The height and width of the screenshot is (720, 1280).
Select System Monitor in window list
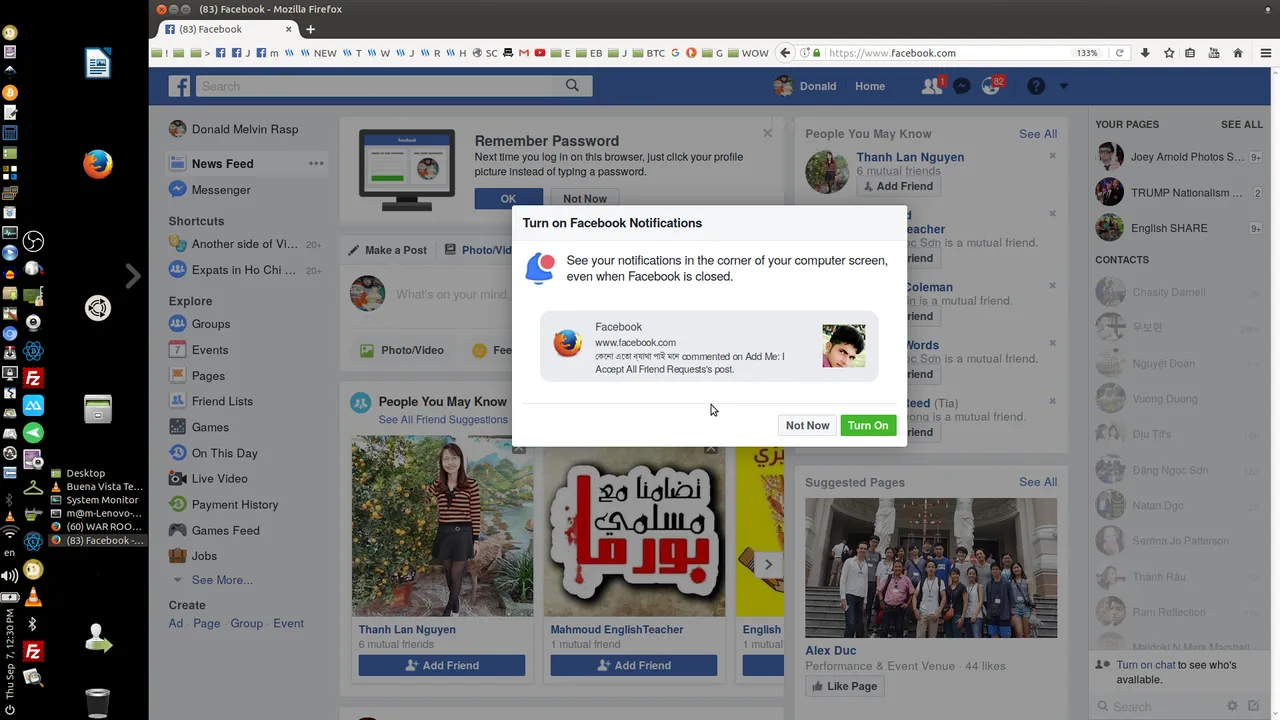[x=102, y=500]
